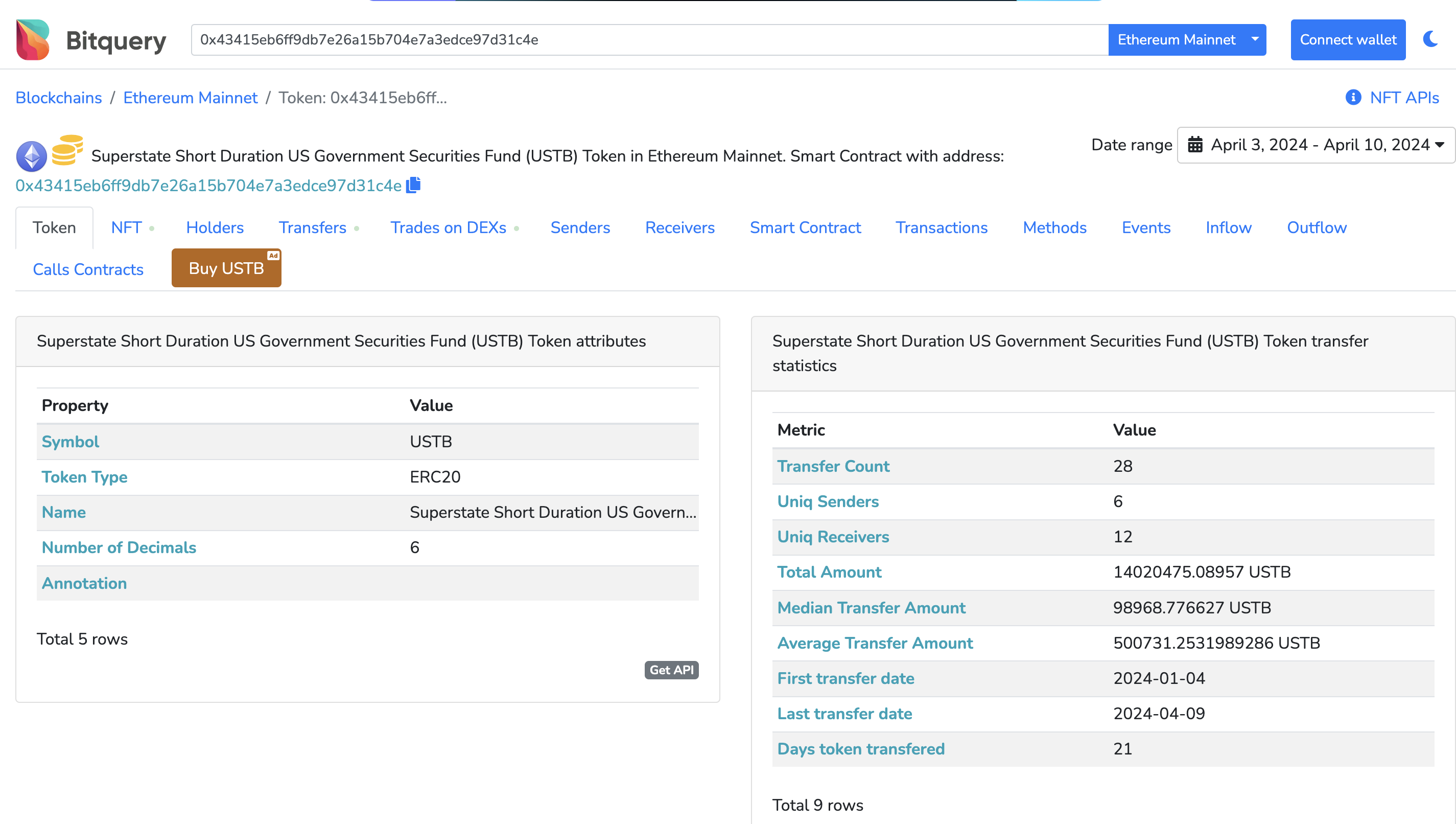Screen dimensions: 1456x824
Task: Click the 500731.2531989286 USTB value
Action: (x=1216, y=643)
